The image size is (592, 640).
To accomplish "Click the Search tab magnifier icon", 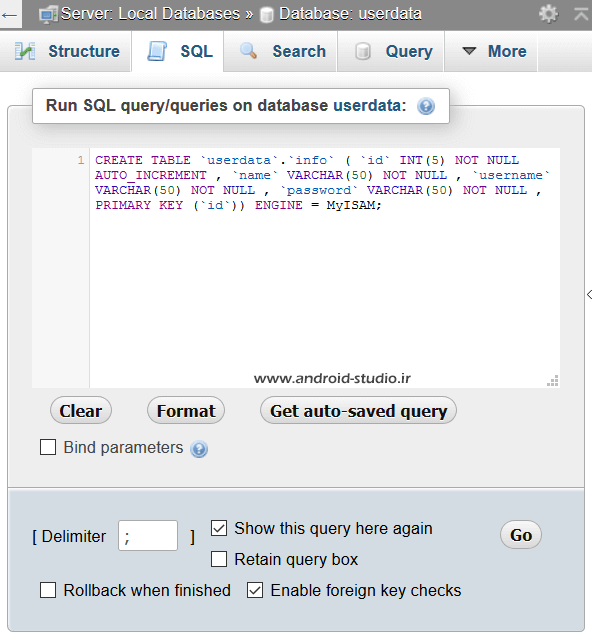I will (248, 51).
